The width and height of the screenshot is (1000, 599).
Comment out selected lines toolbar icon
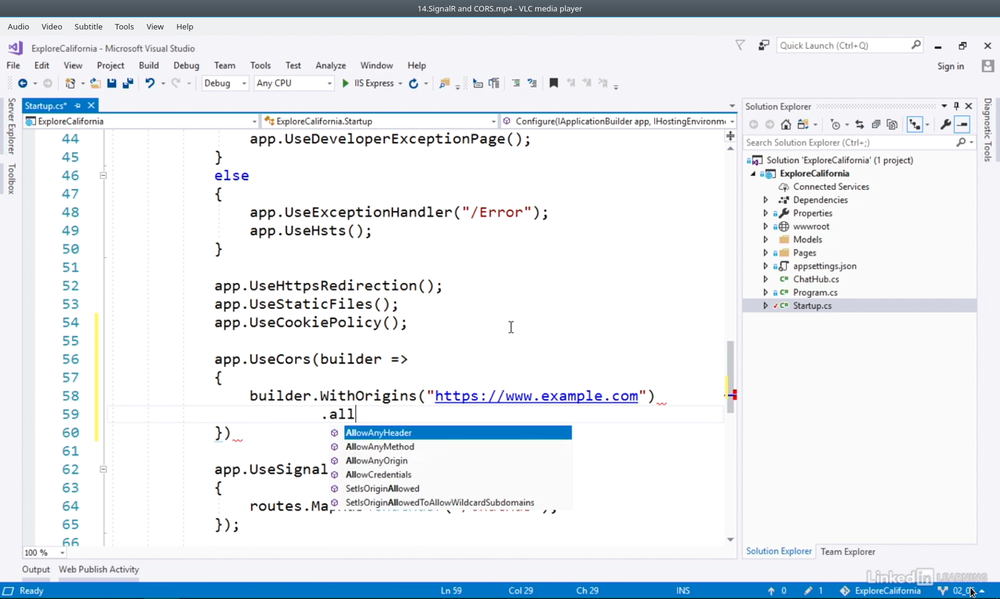(x=516, y=84)
